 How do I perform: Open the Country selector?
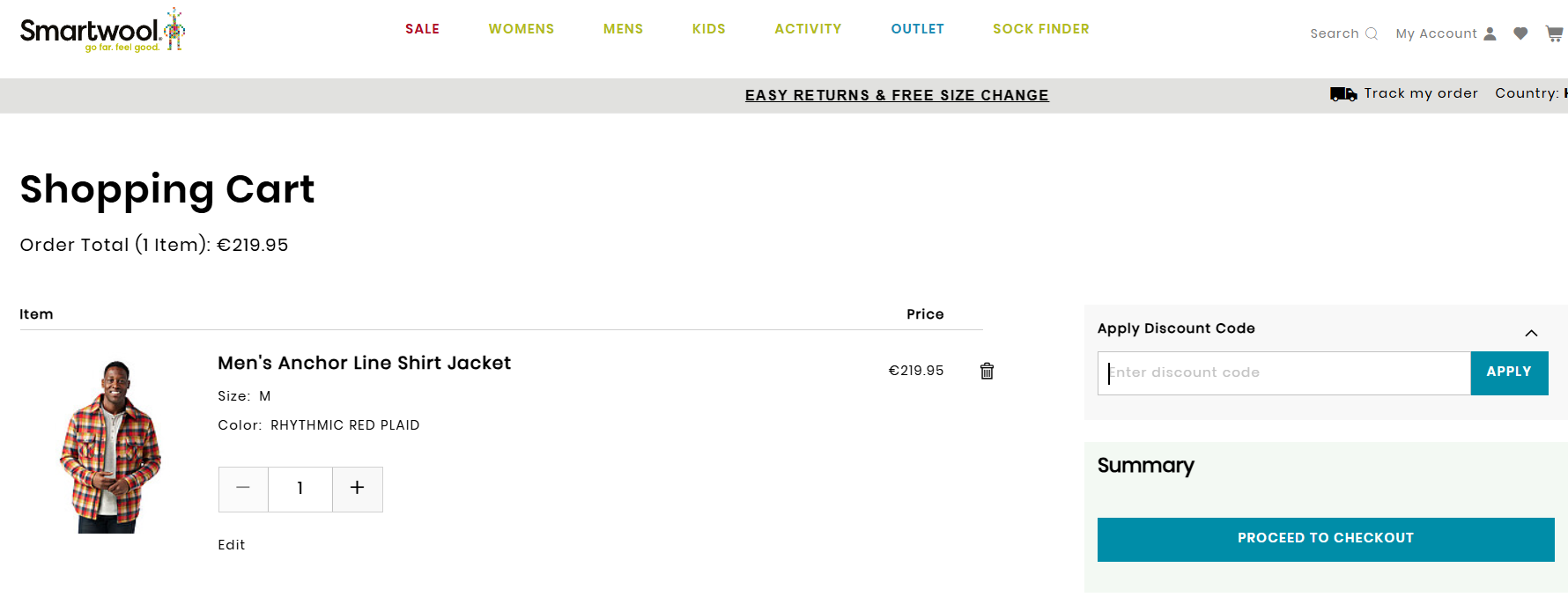point(1531,93)
